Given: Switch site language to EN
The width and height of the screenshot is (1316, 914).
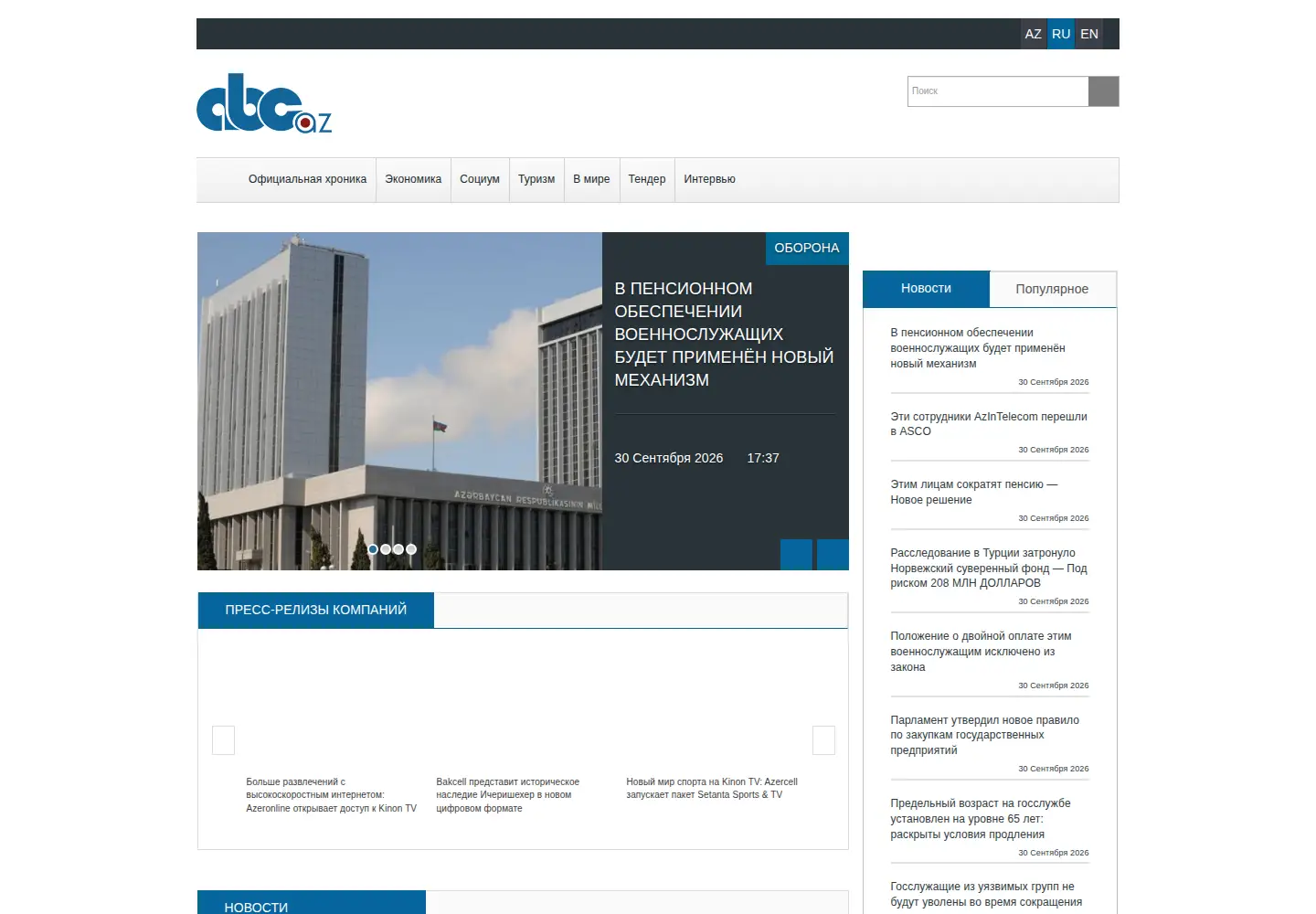Looking at the screenshot, I should pos(1089,34).
